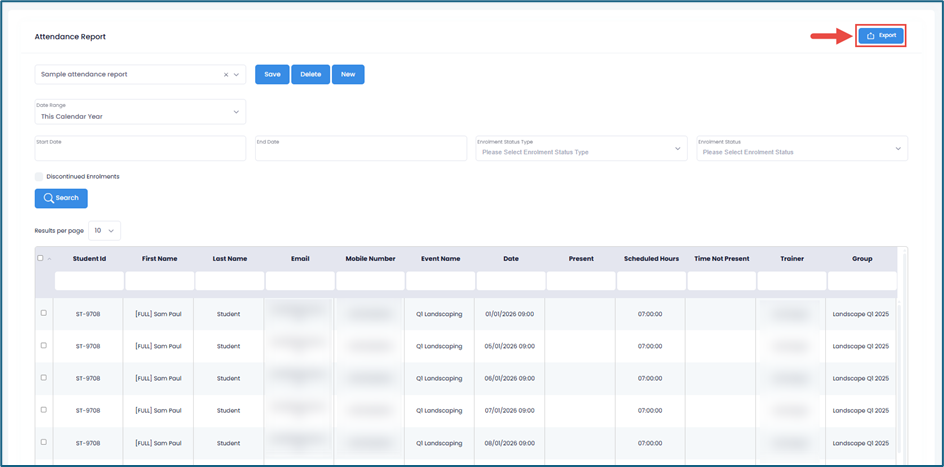944x467 pixels.
Task: Run the Search with magnifier icon
Action: pos(61,198)
